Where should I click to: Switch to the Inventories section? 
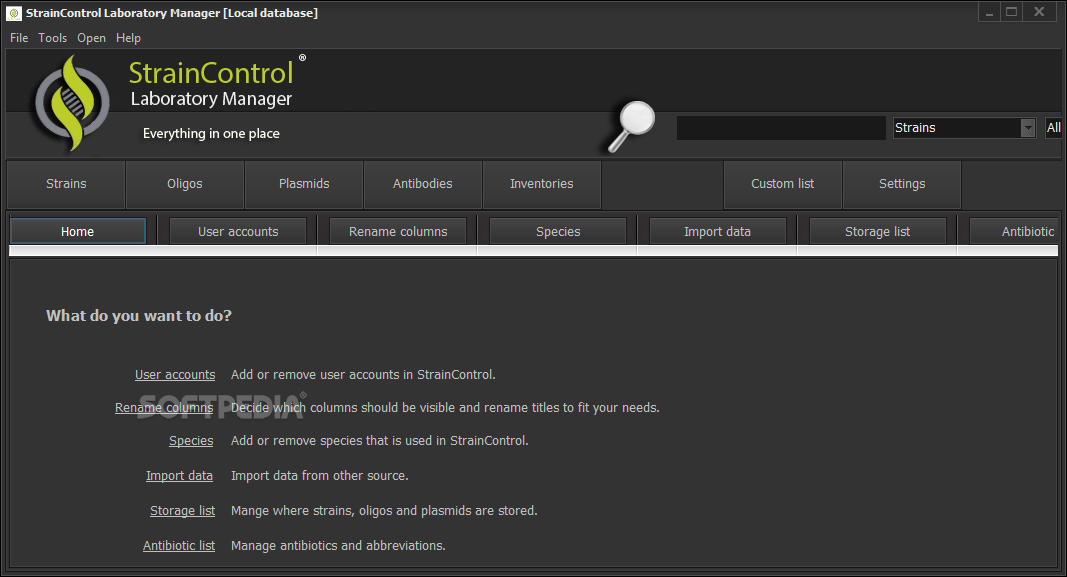542,184
